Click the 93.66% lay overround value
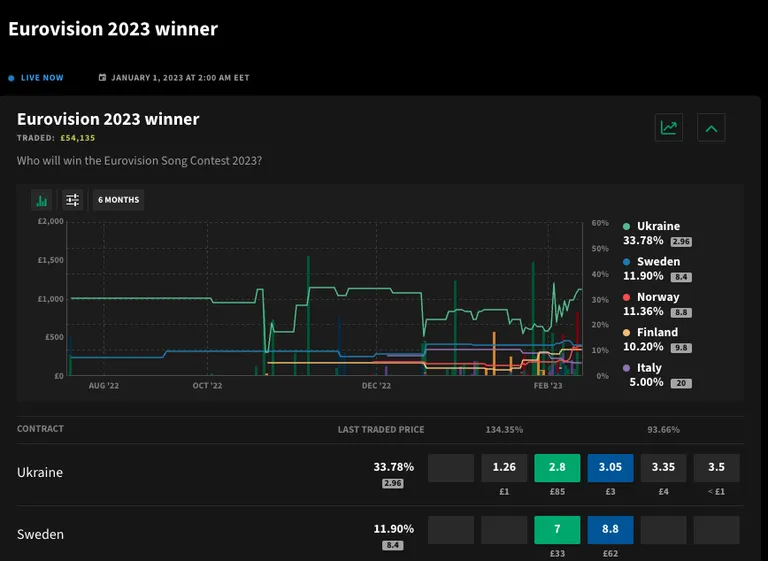 [664, 430]
